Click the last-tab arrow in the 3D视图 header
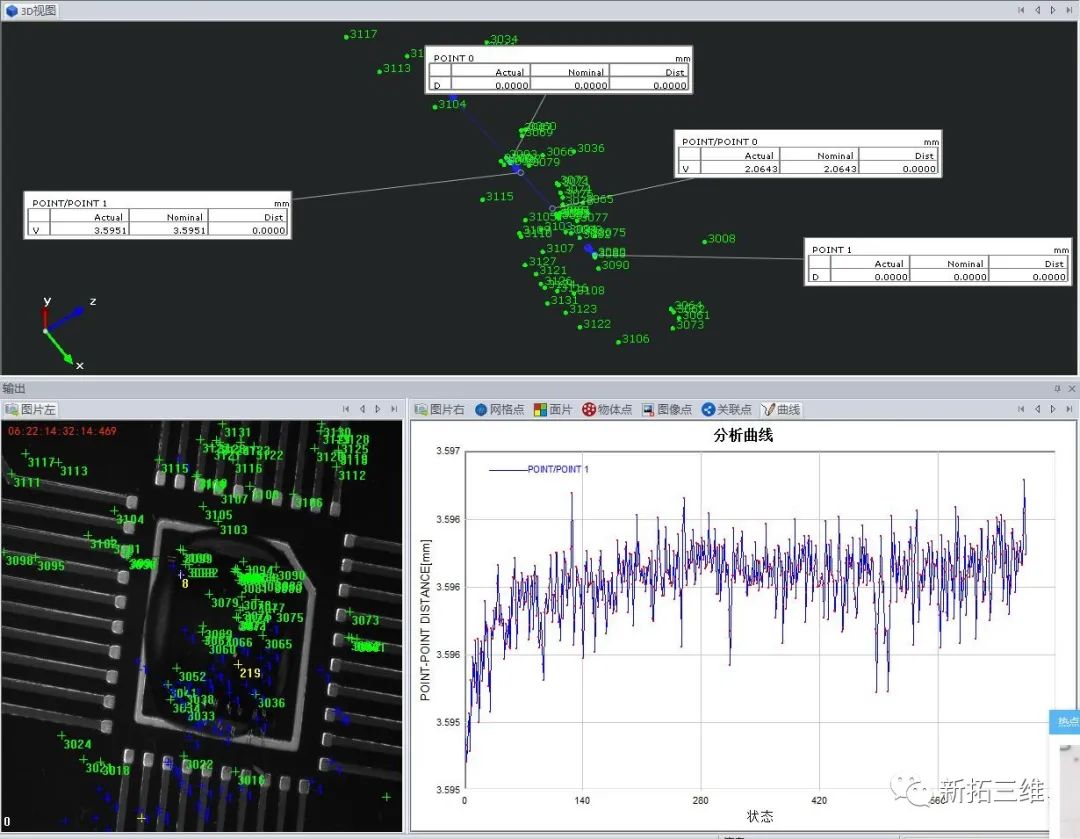Viewport: 1080px width, 839px height. click(x=1068, y=10)
